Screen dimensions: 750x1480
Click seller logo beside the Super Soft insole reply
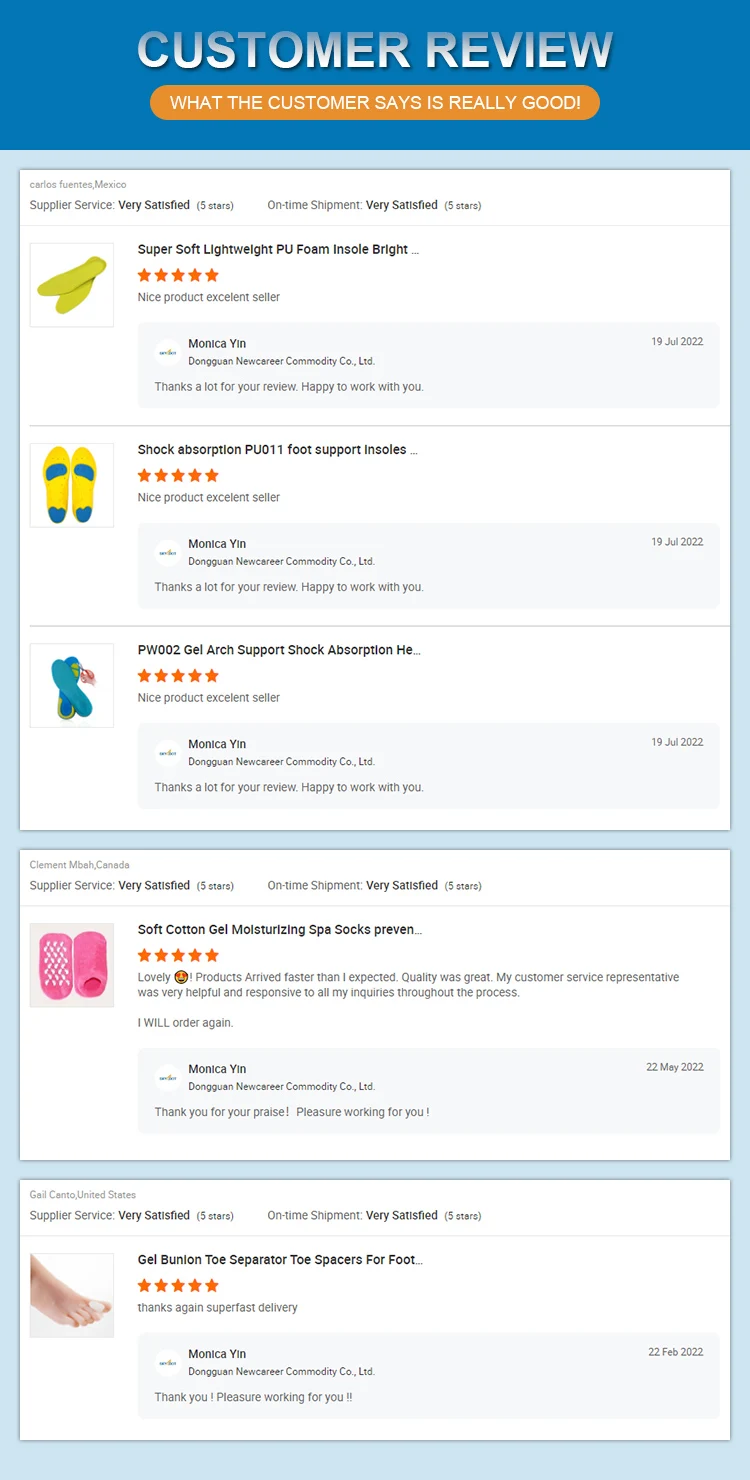(167, 352)
